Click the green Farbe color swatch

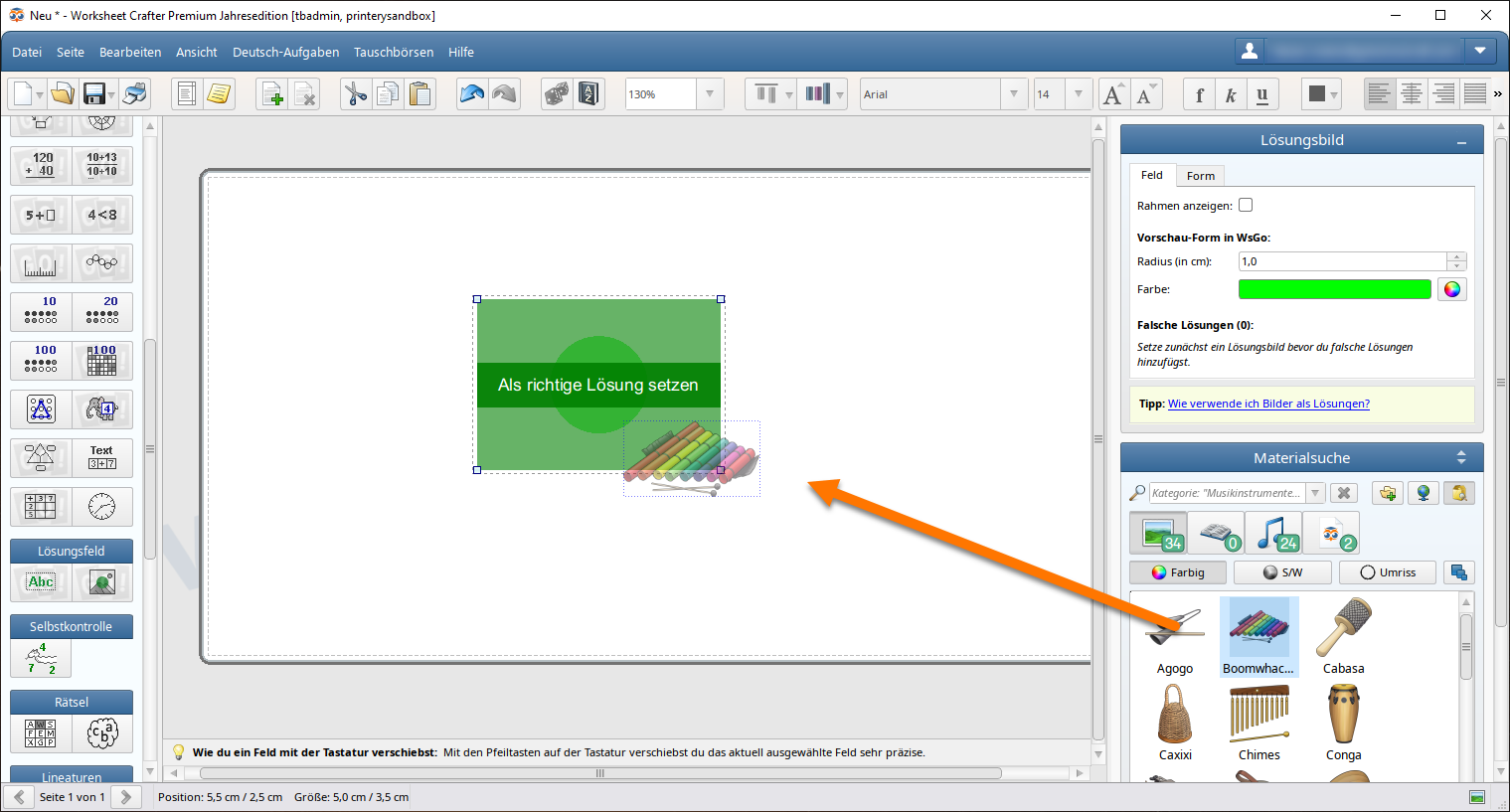[x=1334, y=289]
